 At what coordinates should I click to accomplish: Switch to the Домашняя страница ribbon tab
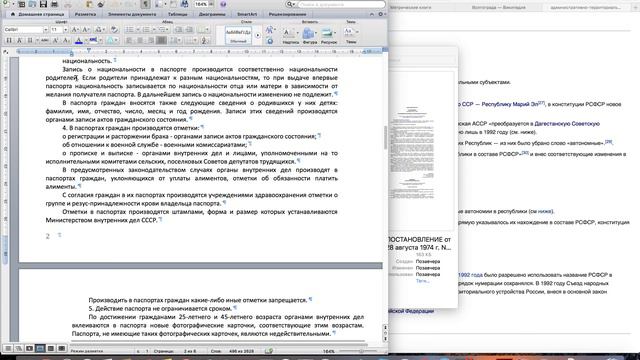pyautogui.click(x=38, y=14)
